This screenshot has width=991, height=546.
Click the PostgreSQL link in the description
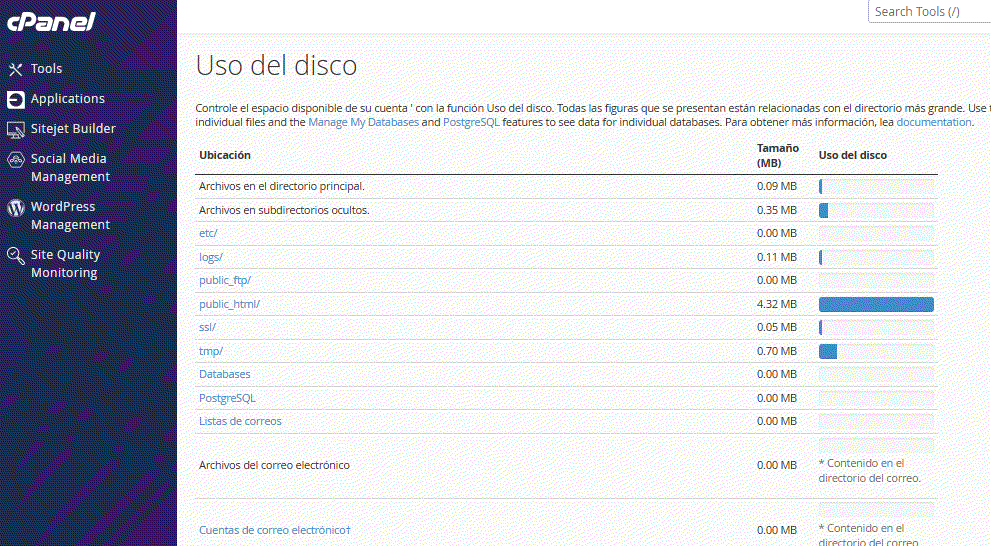(471, 122)
